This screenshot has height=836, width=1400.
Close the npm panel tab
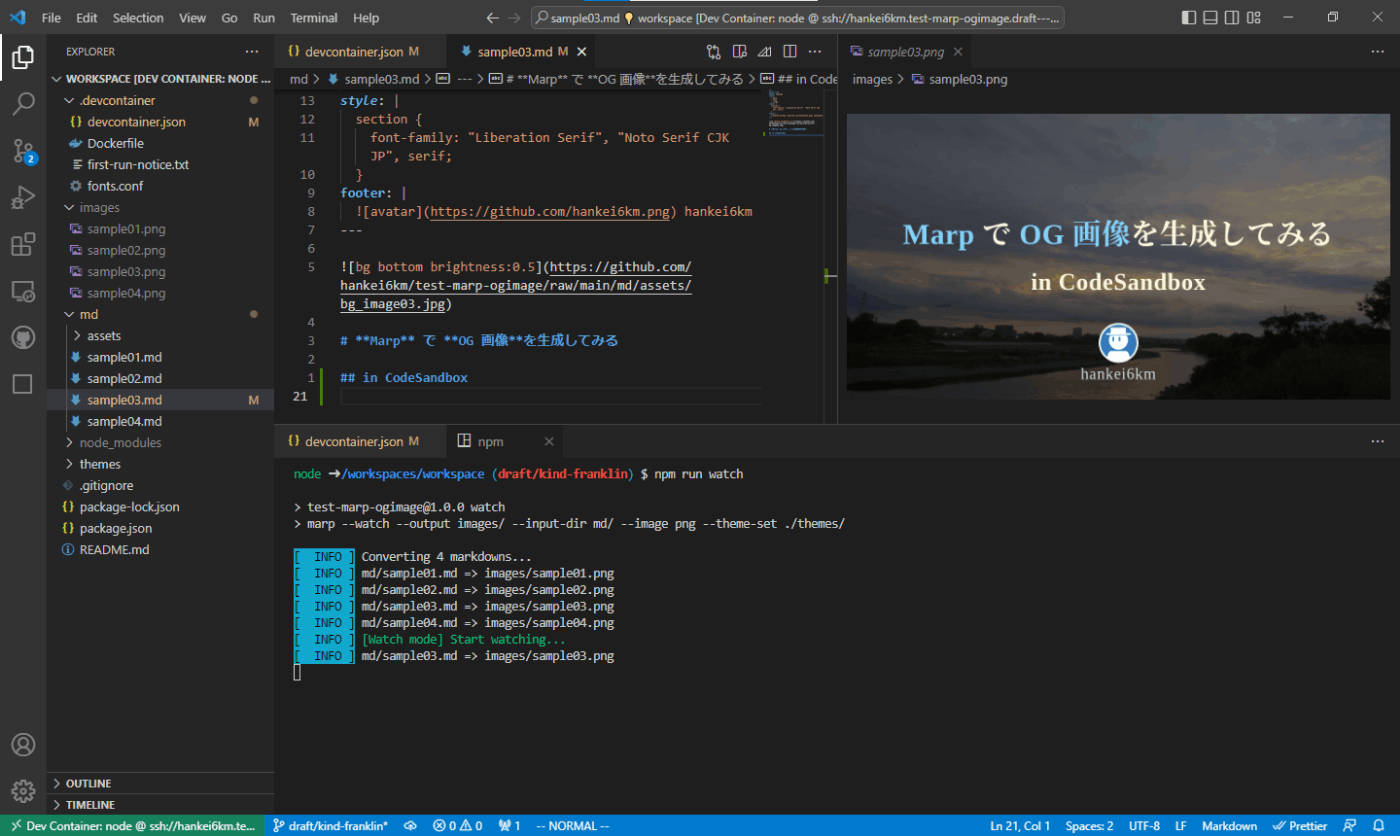tap(549, 441)
